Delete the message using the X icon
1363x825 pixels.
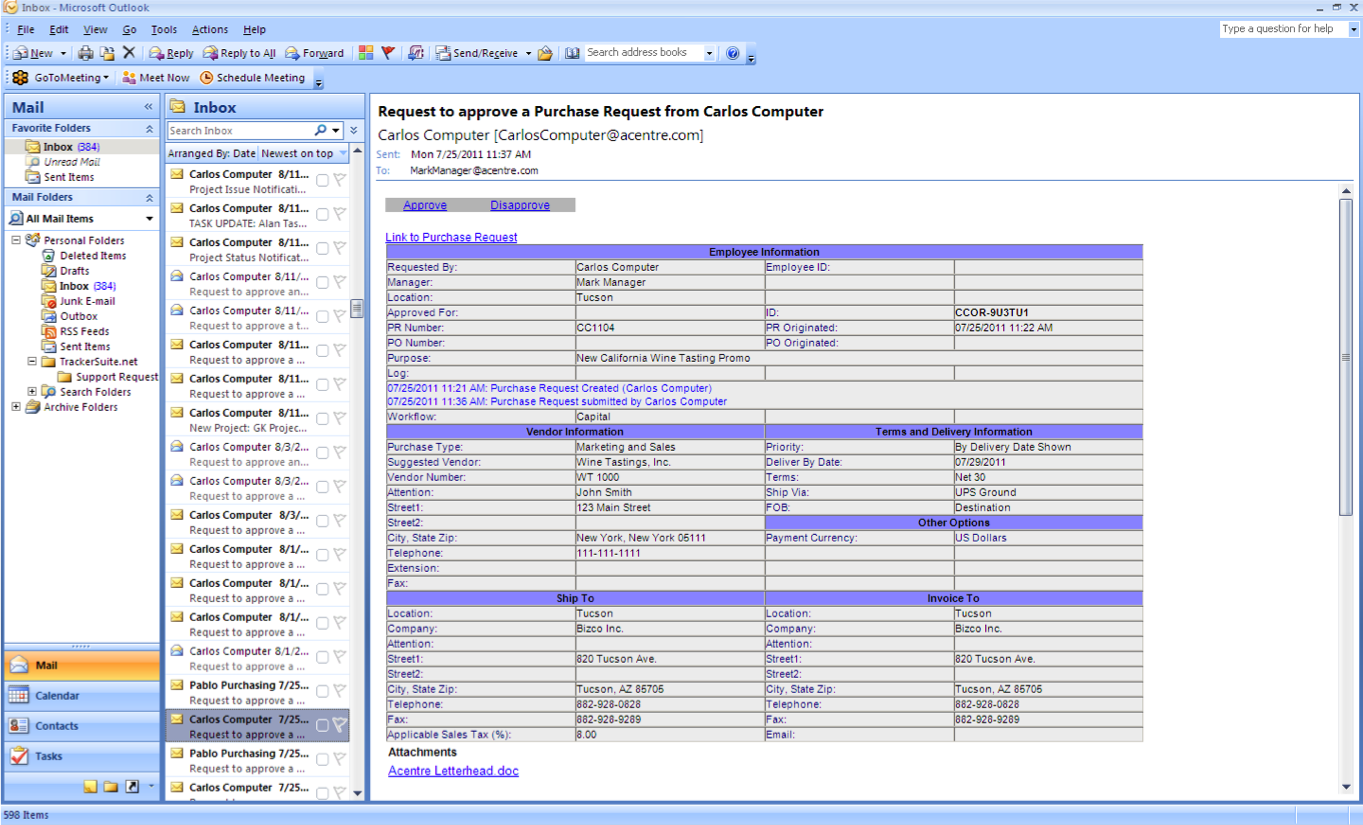point(128,53)
